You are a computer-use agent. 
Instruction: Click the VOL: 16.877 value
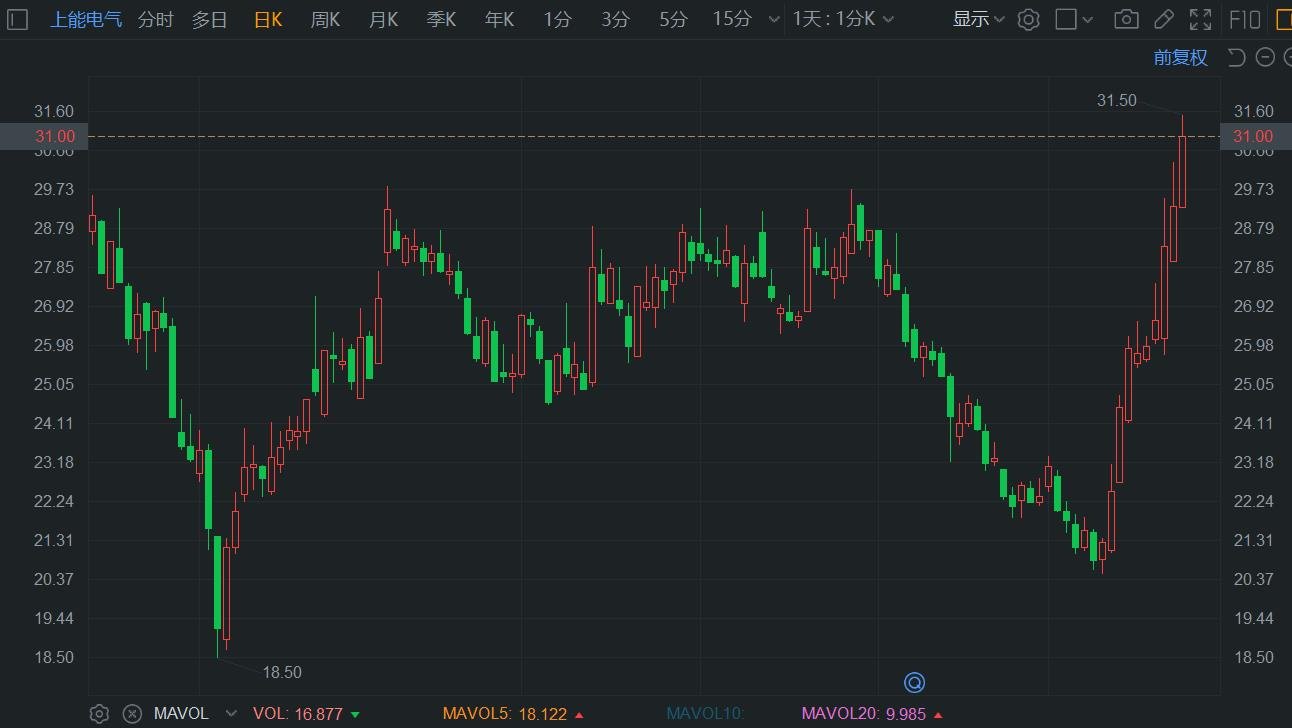[x=307, y=714]
